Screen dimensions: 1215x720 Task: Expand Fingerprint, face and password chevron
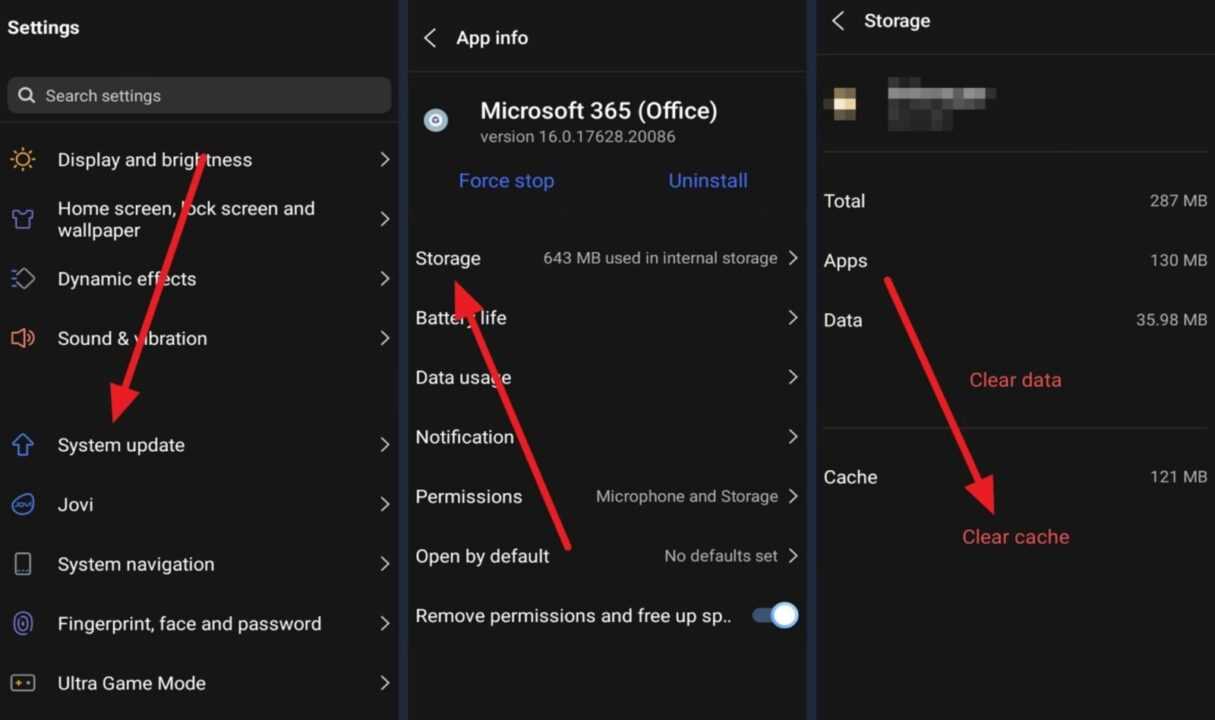click(x=385, y=623)
